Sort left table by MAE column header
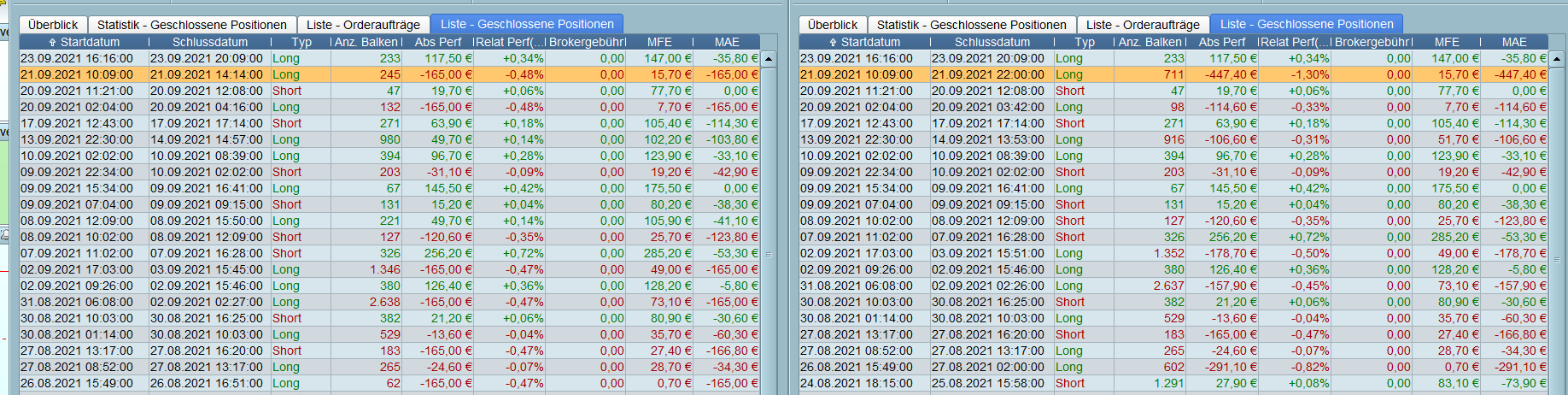The width and height of the screenshot is (1568, 395). (727, 42)
